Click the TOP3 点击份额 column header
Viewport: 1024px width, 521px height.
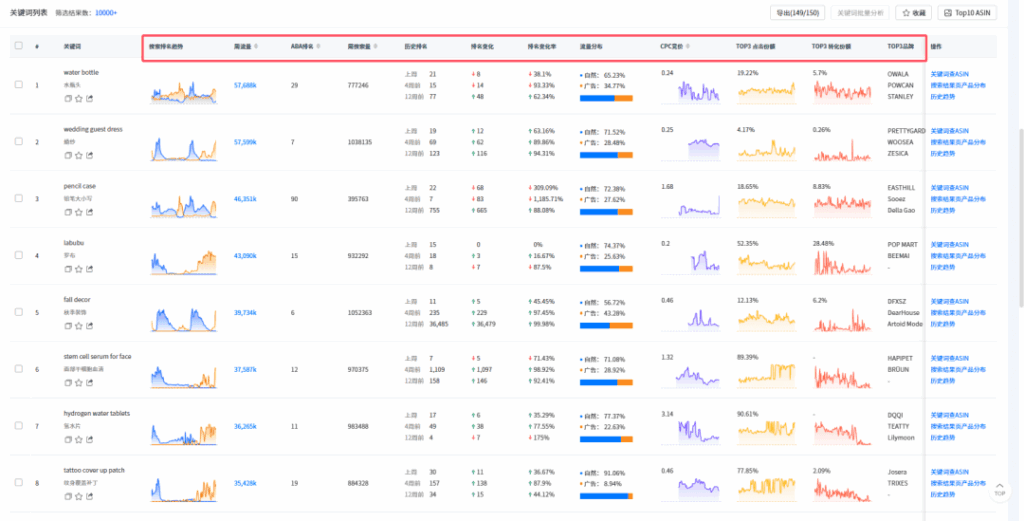[x=756, y=46]
